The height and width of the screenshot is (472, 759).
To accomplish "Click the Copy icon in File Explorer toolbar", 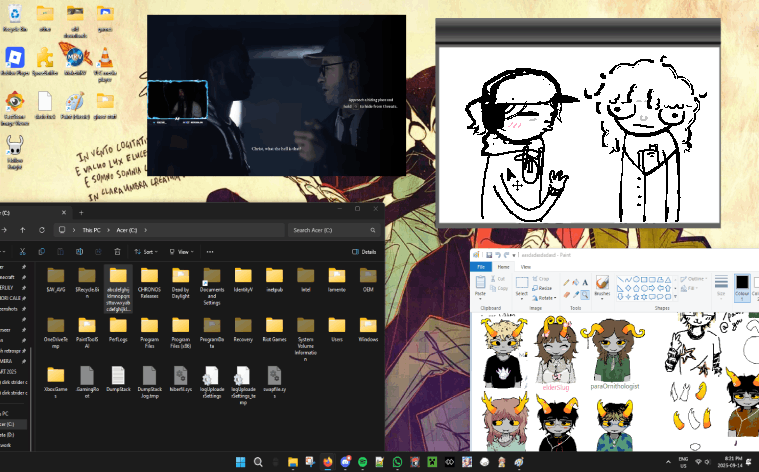I will pyautogui.click(x=42, y=252).
